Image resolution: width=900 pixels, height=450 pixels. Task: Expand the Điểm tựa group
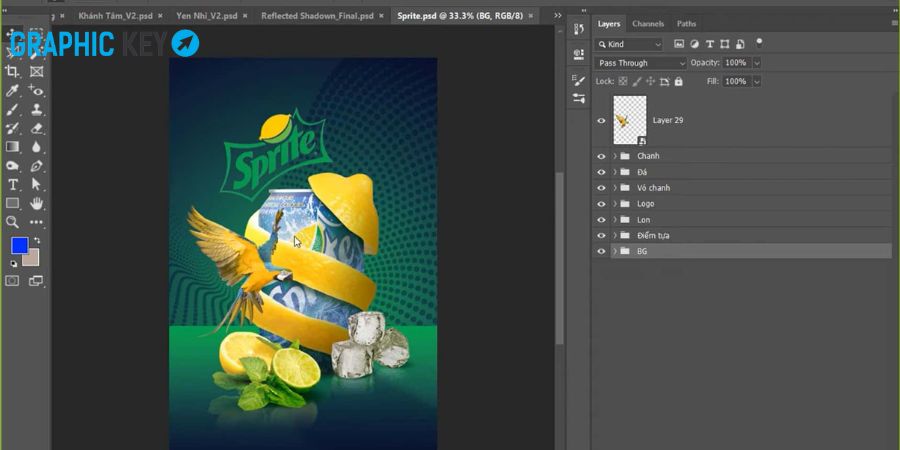click(615, 235)
